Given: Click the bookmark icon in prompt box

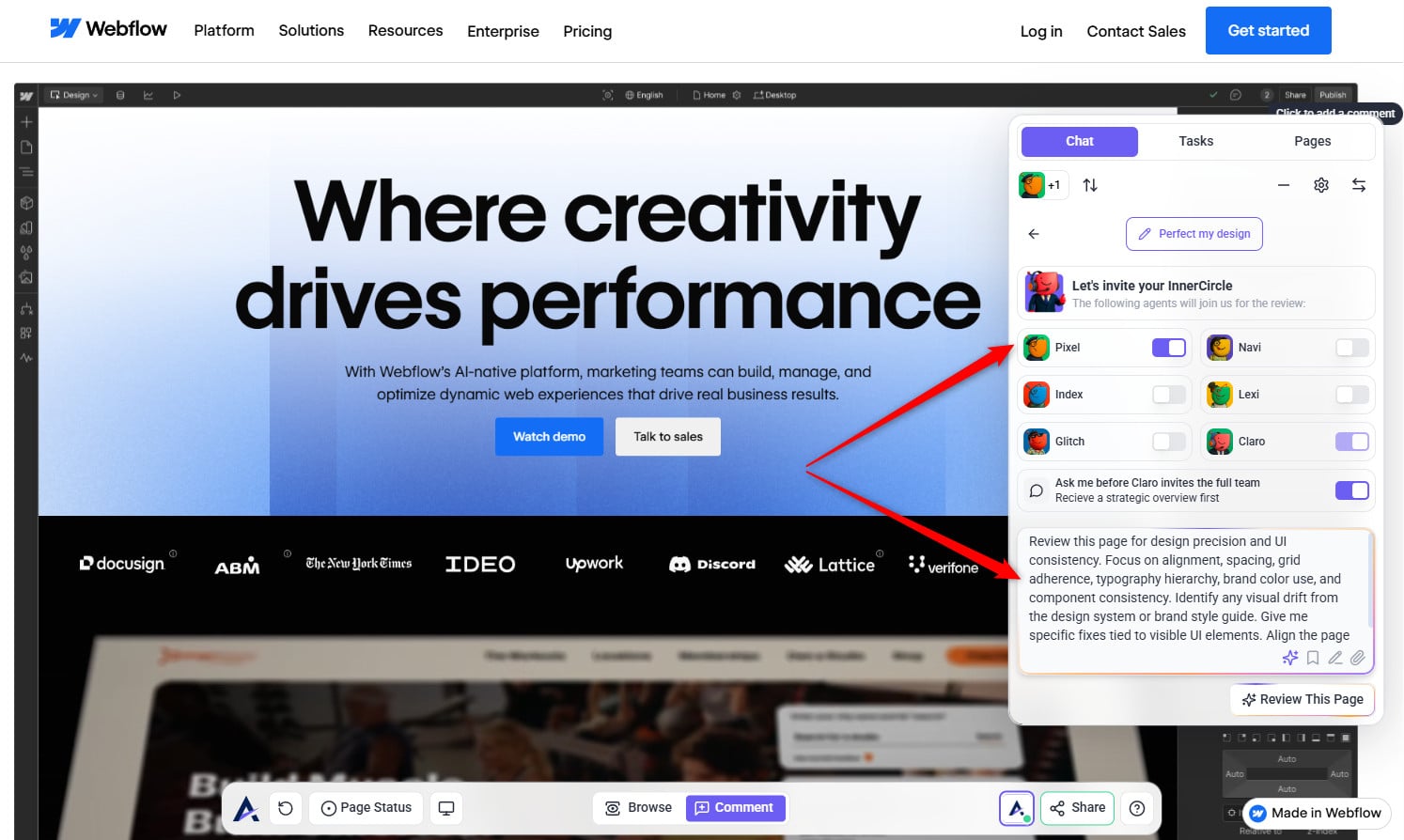Looking at the screenshot, I should click(1313, 658).
